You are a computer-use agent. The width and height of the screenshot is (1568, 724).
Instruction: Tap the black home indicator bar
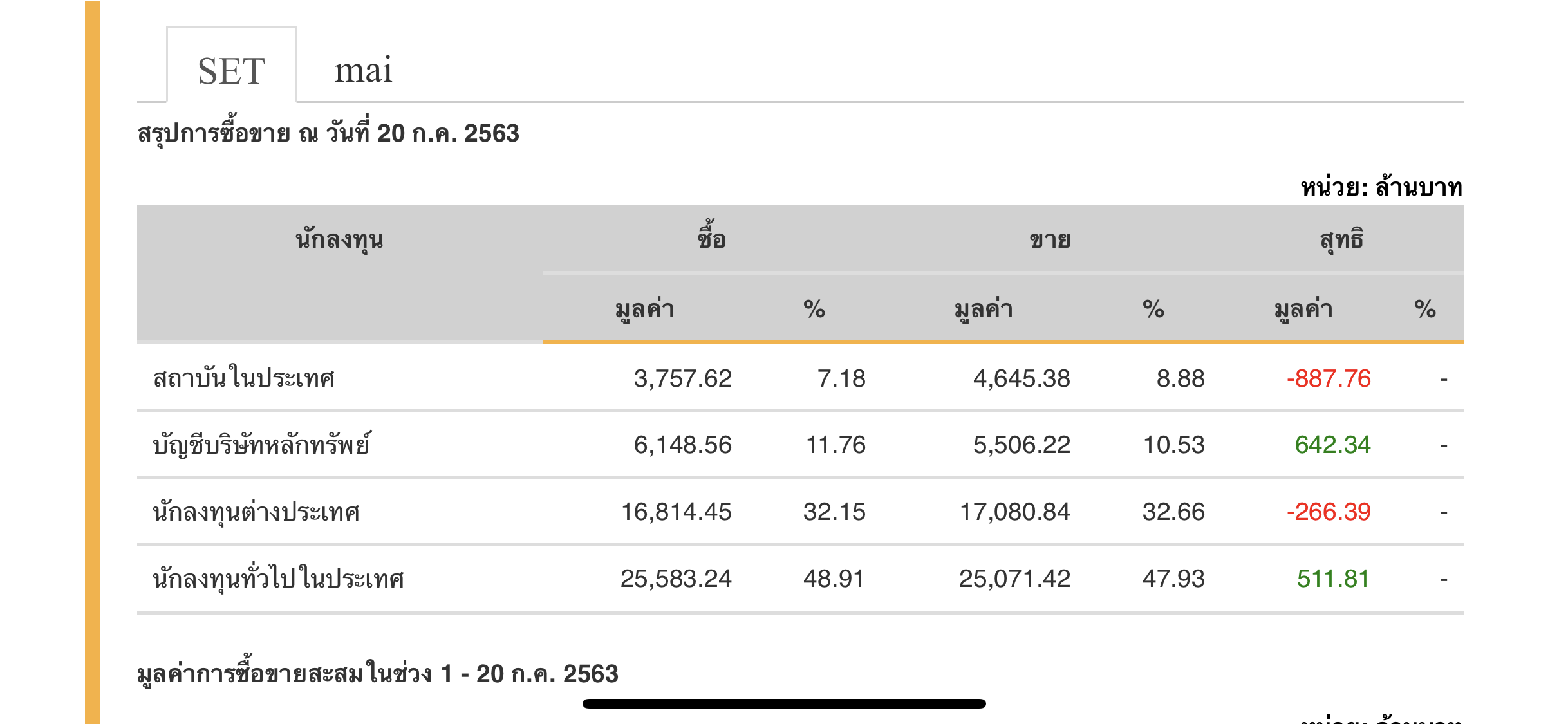(x=784, y=703)
